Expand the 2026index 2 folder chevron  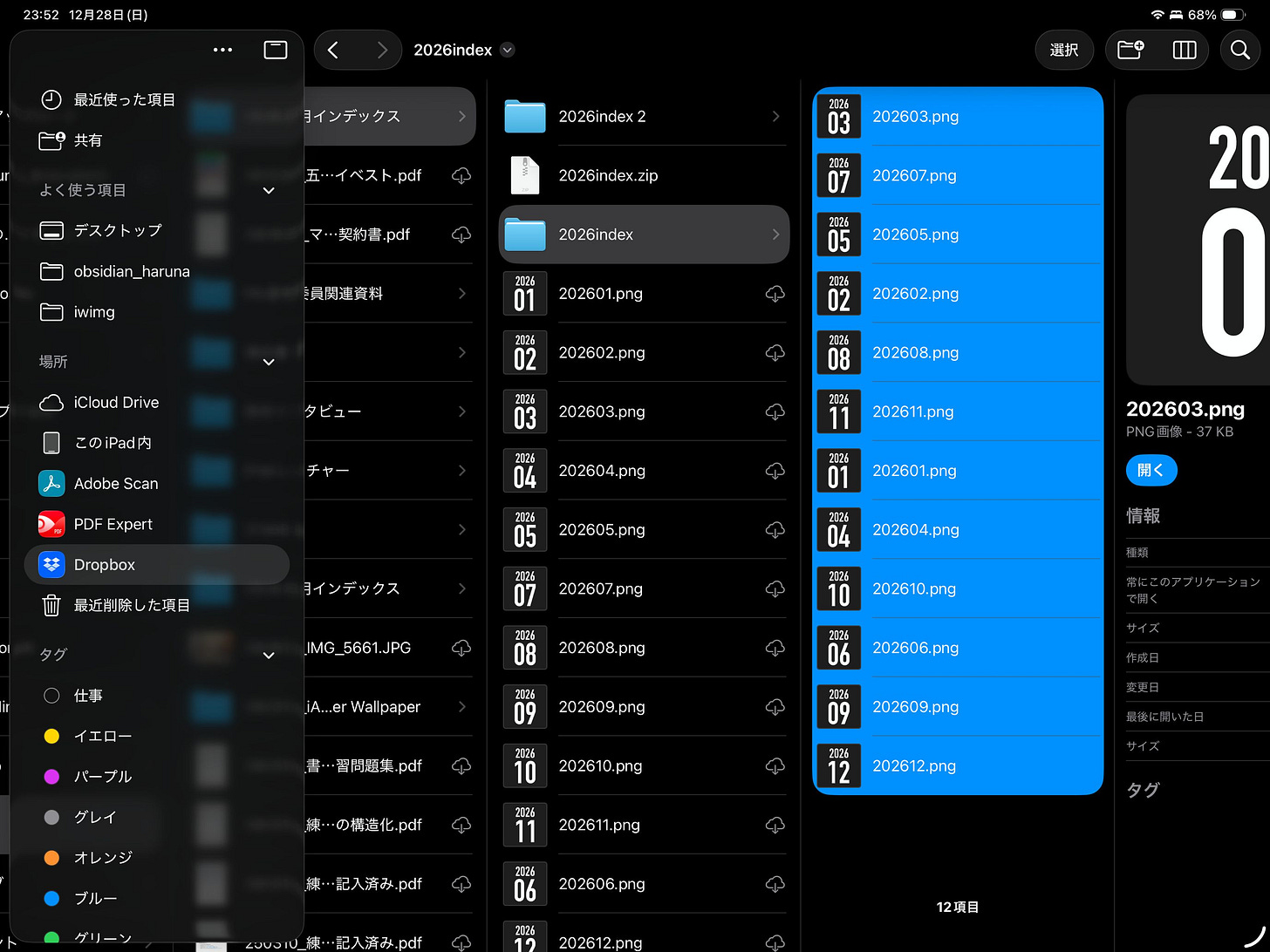[x=776, y=116]
